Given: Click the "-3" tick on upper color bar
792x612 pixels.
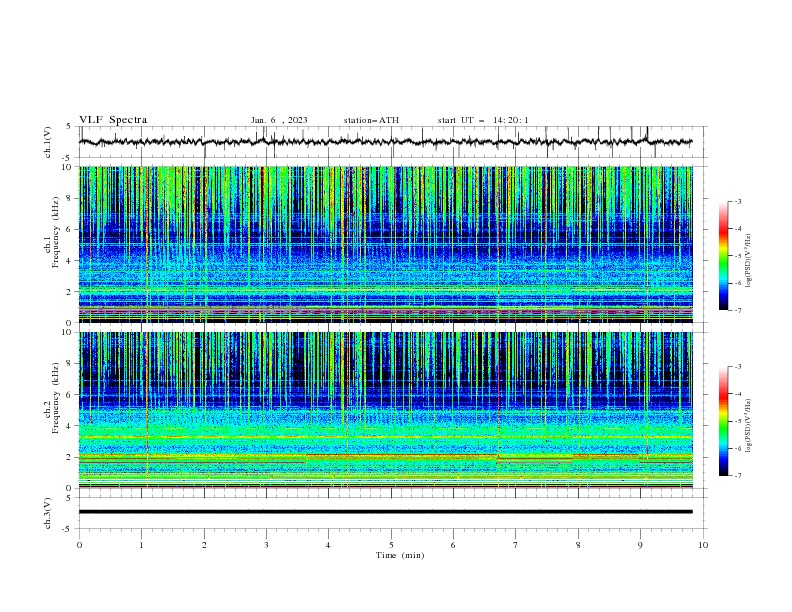Looking at the screenshot, I should 738,201.
